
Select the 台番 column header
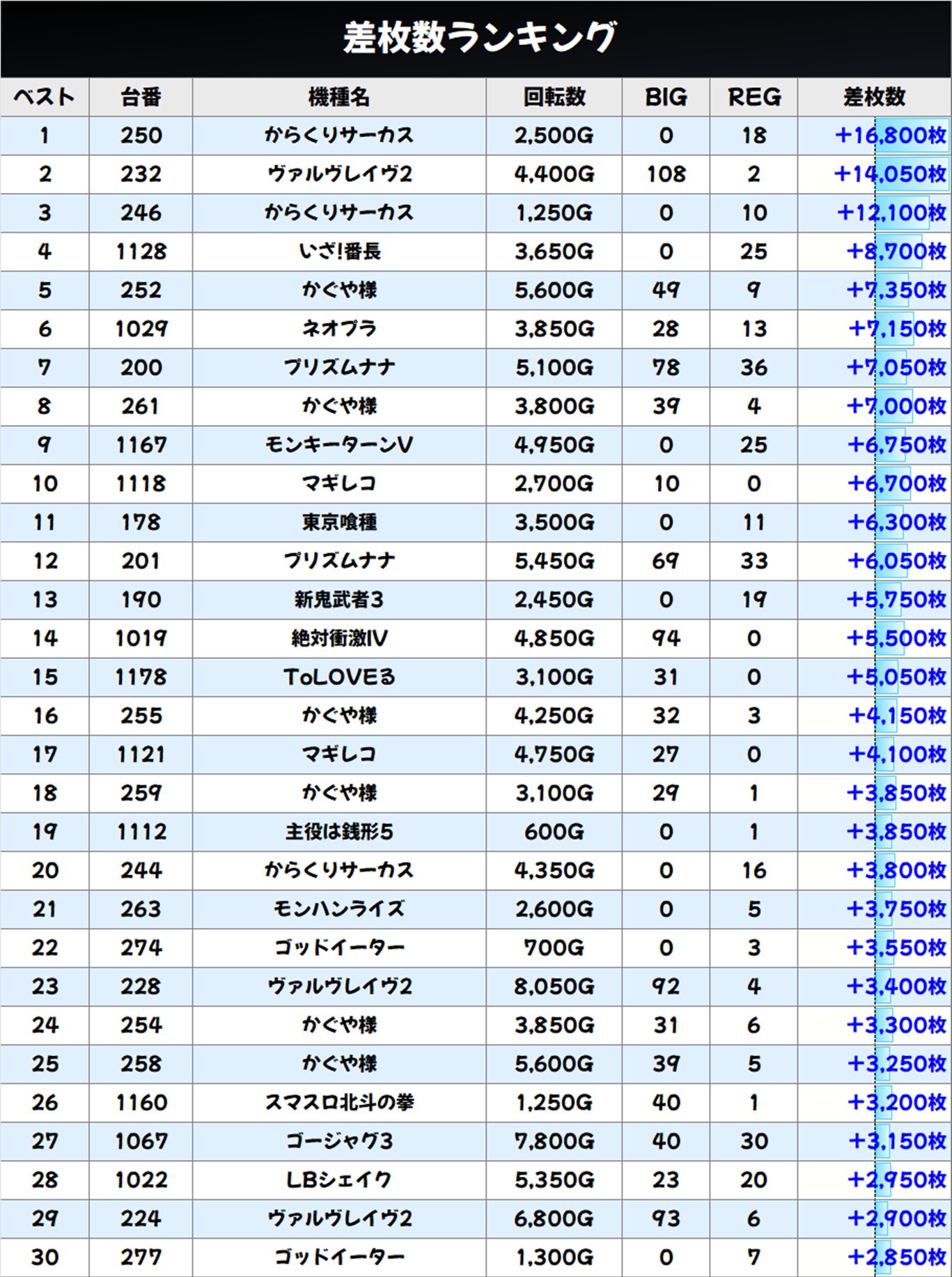141,97
